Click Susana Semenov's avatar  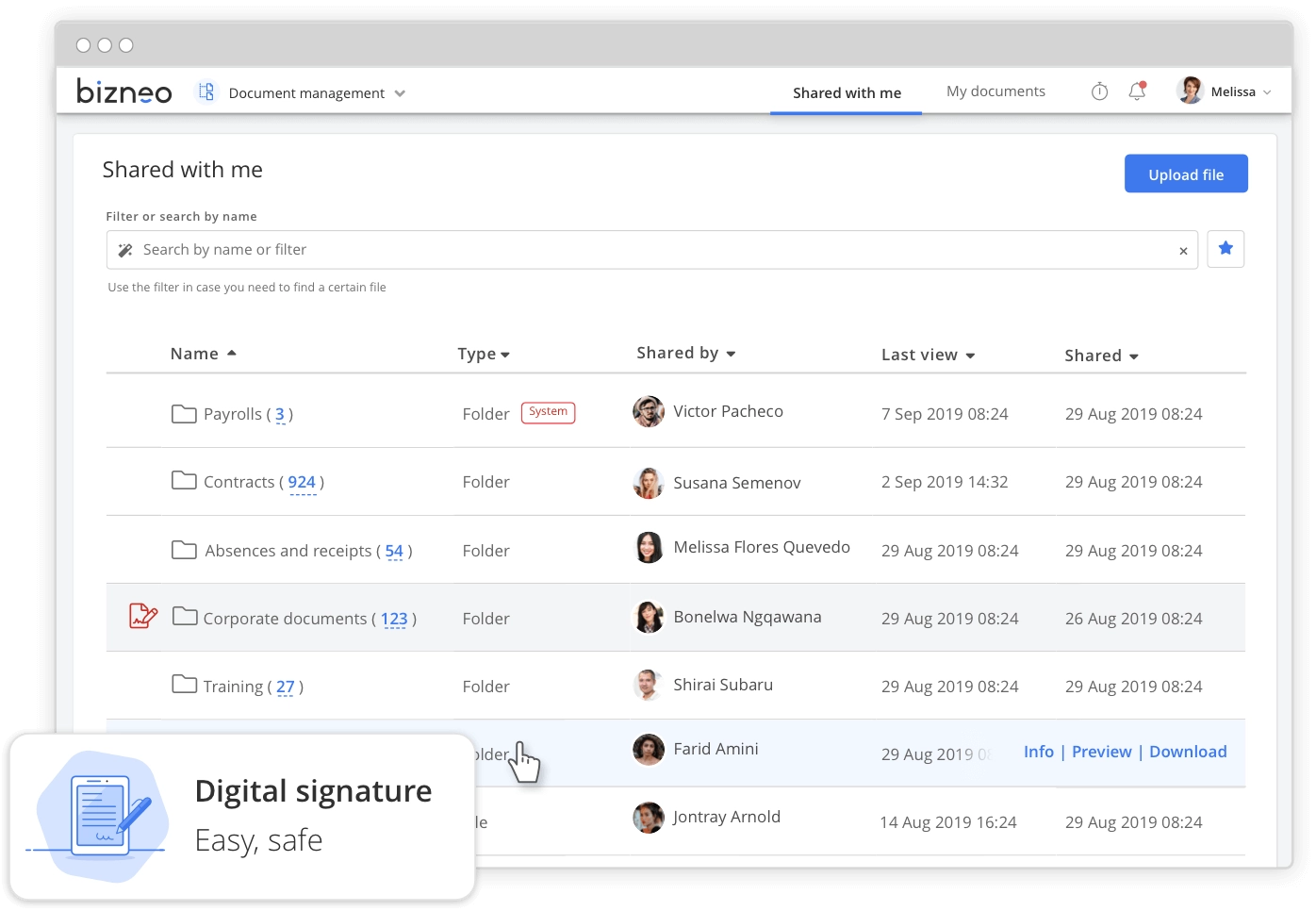(649, 483)
